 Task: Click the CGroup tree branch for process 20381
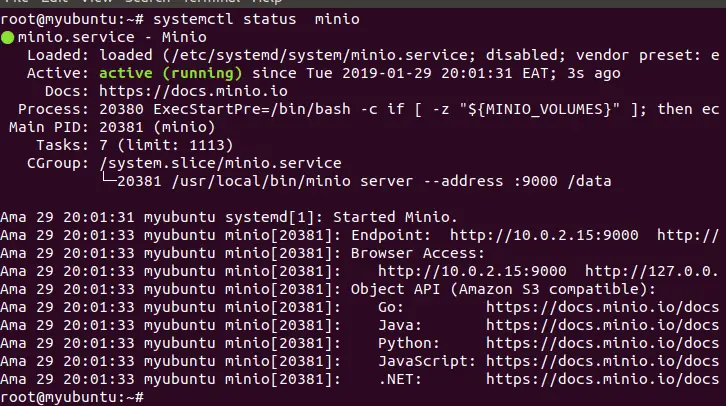pos(357,181)
